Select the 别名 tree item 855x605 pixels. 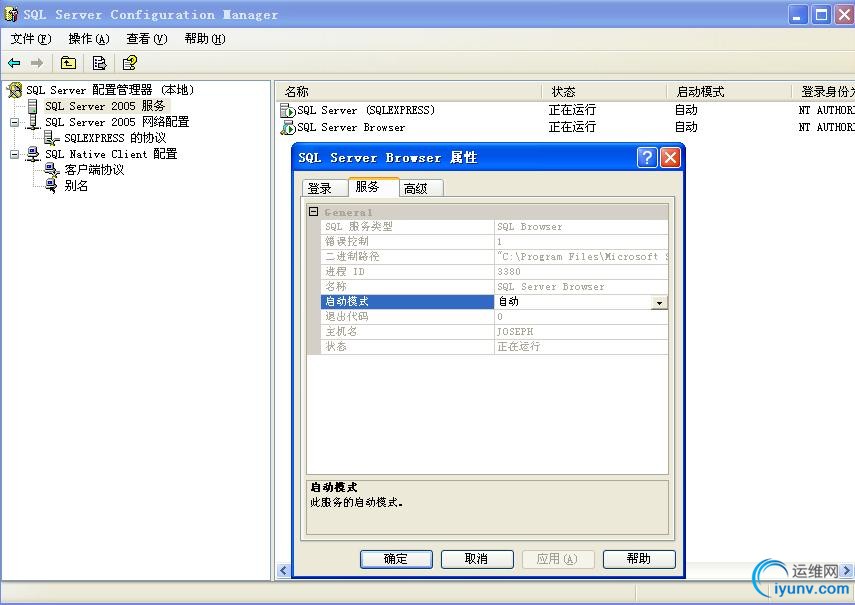[x=76, y=186]
